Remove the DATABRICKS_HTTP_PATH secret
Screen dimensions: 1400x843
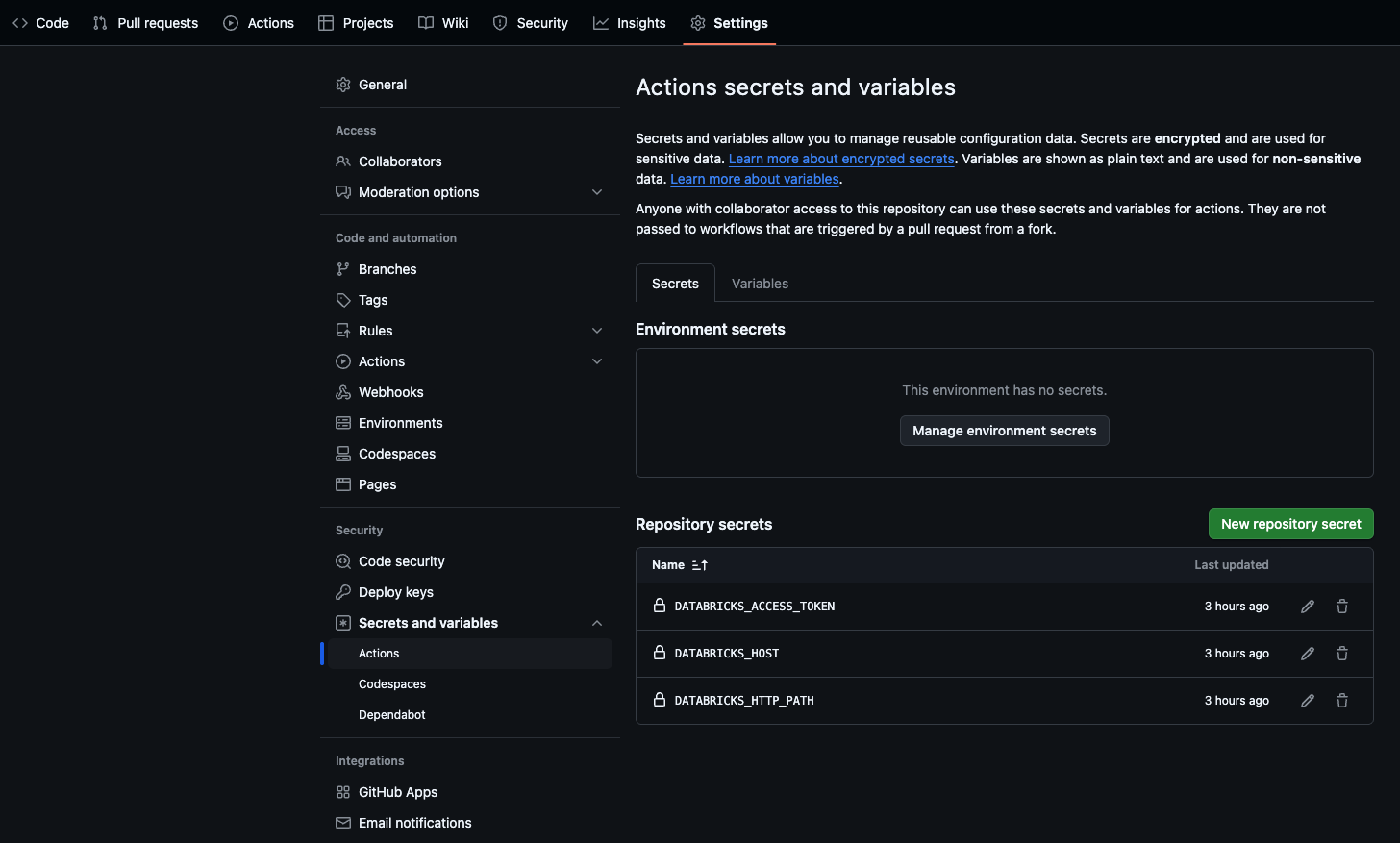1342,701
